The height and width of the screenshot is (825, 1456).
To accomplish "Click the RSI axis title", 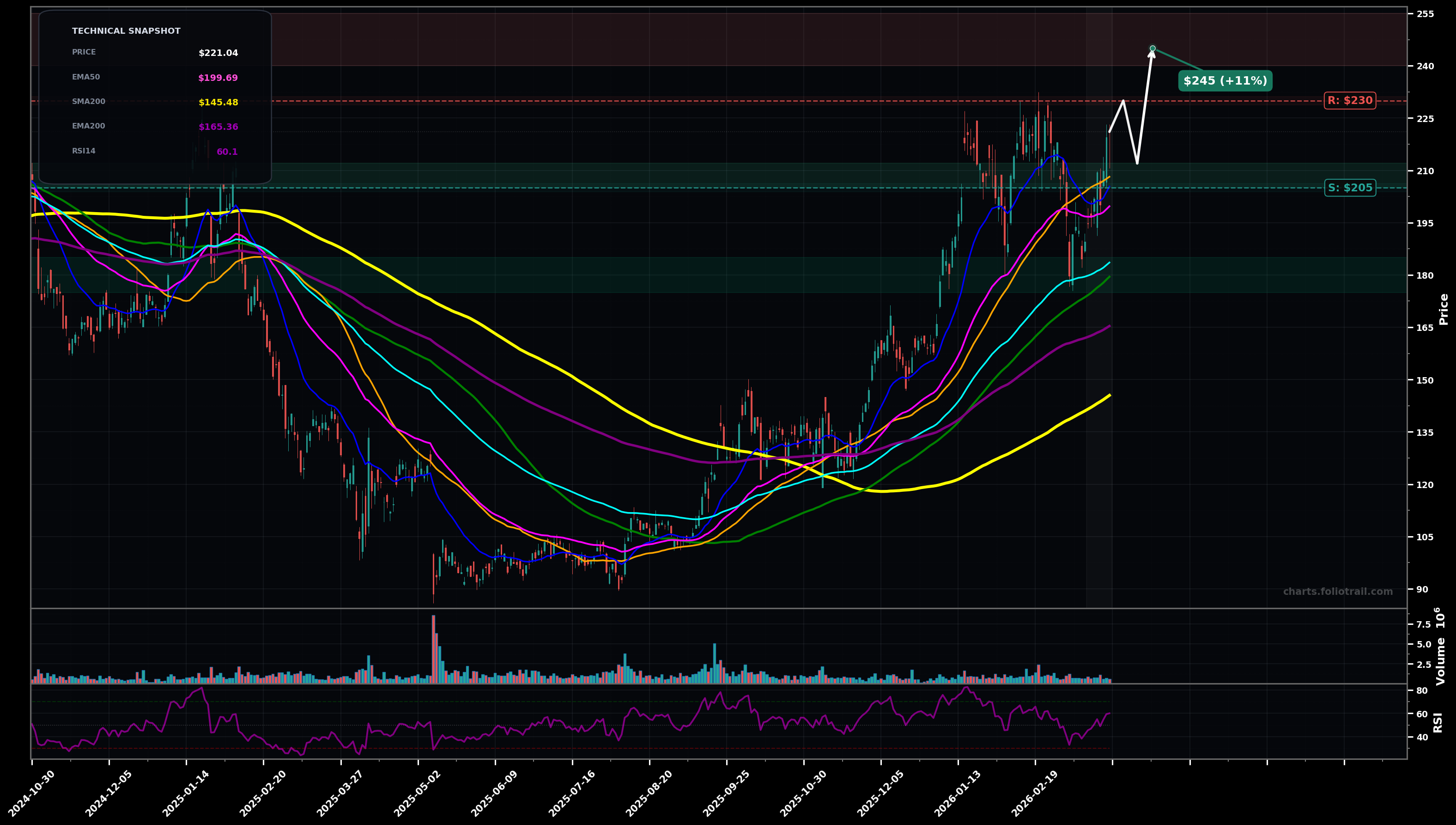I will click(x=1438, y=722).
